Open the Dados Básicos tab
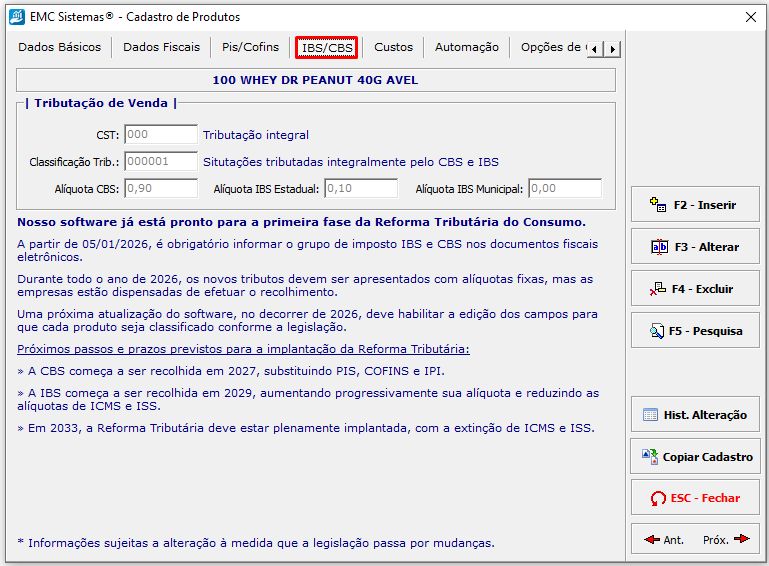This screenshot has height=566, width=769. 59,47
